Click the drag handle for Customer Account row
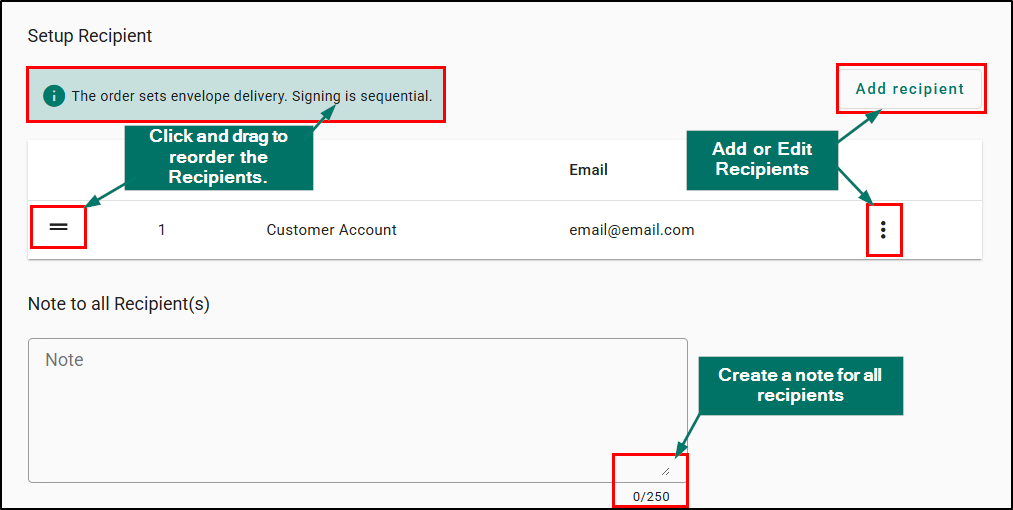 tap(59, 227)
